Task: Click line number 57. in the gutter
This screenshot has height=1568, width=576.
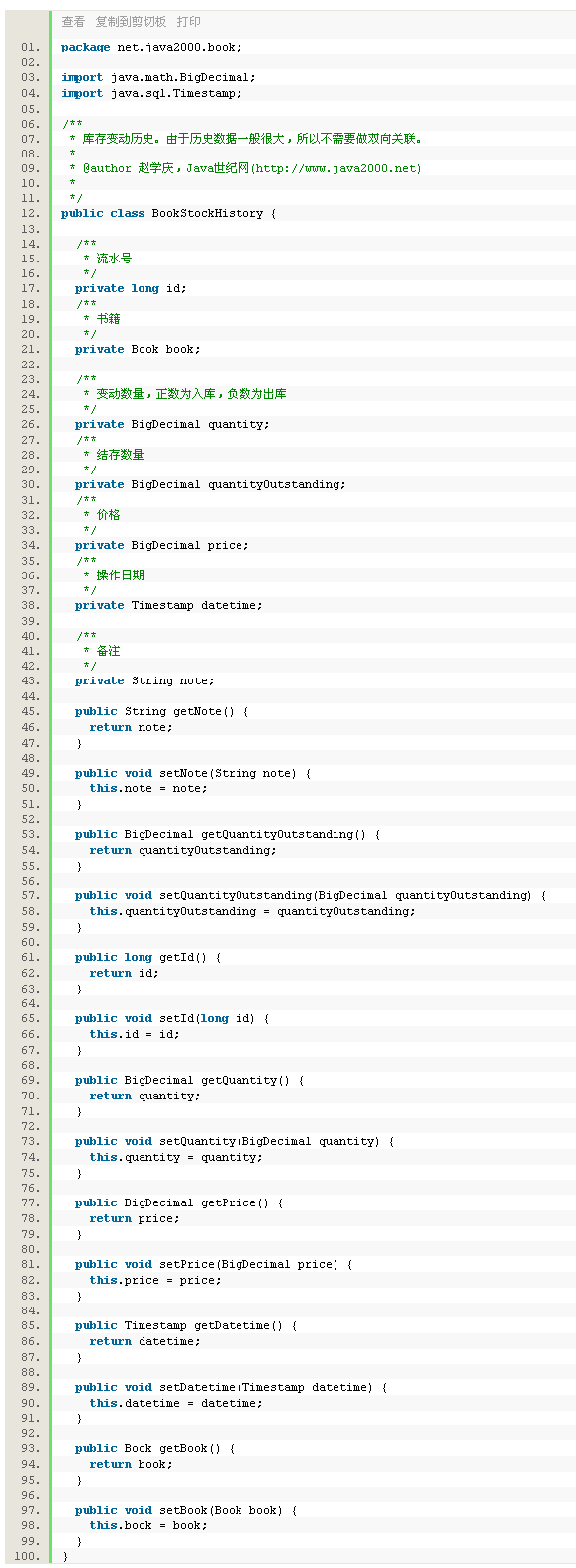Action: click(x=31, y=895)
